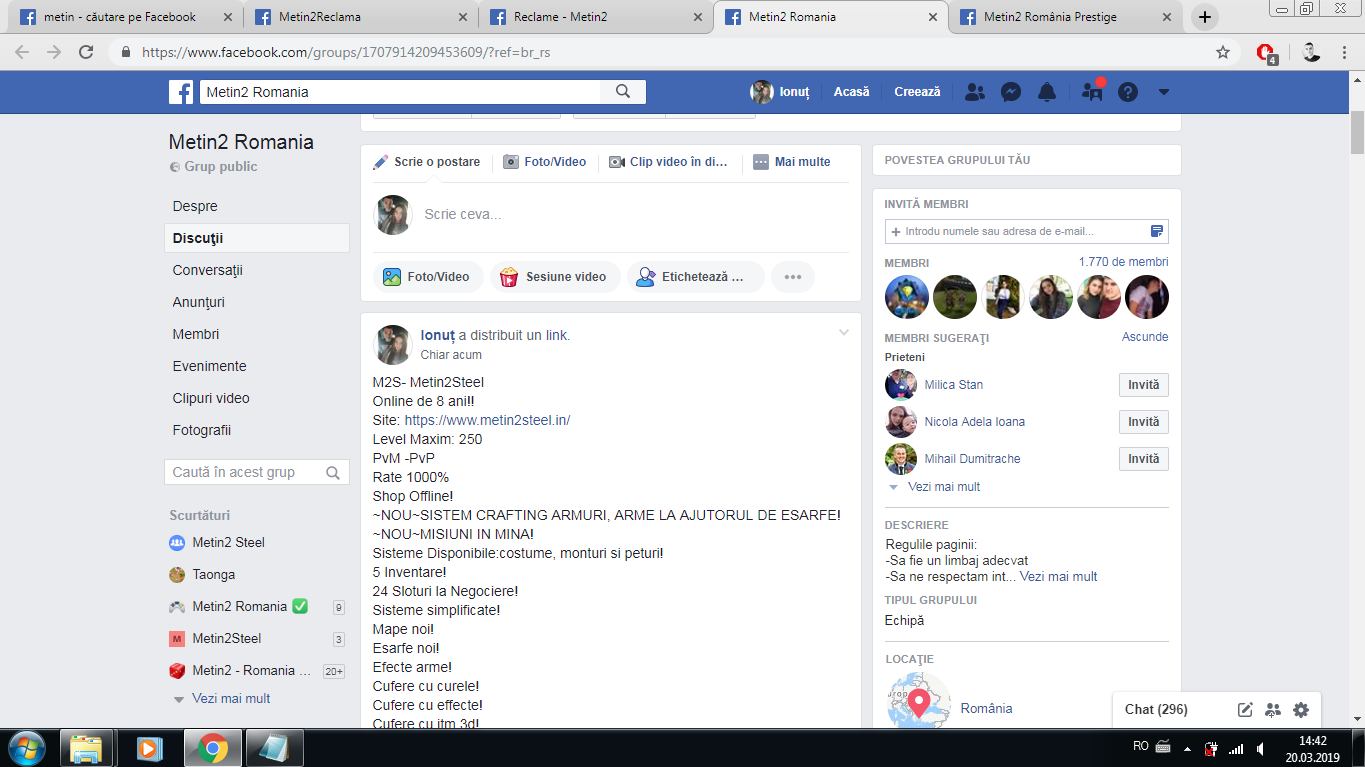Image resolution: width=1365 pixels, height=767 pixels.
Task: Select Foto/Video composer tab
Action: (545, 162)
